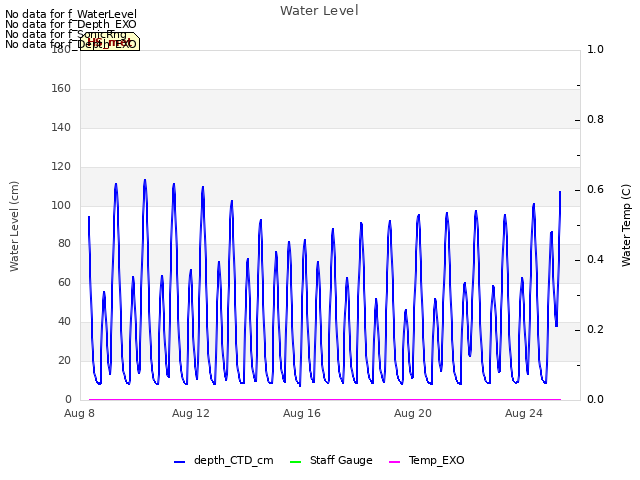Click the 'Aug 16' x-axis tick label

[302, 413]
